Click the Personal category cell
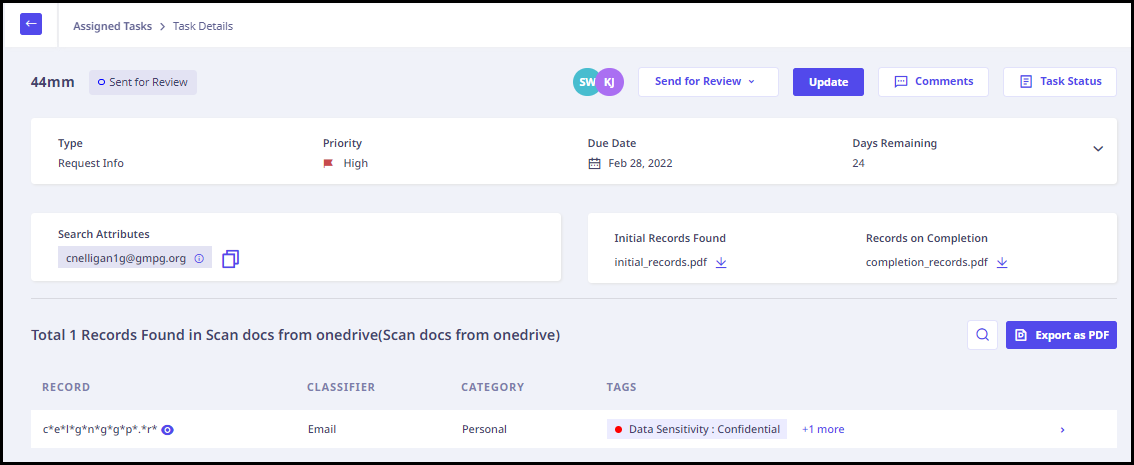1134x465 pixels. coord(485,429)
